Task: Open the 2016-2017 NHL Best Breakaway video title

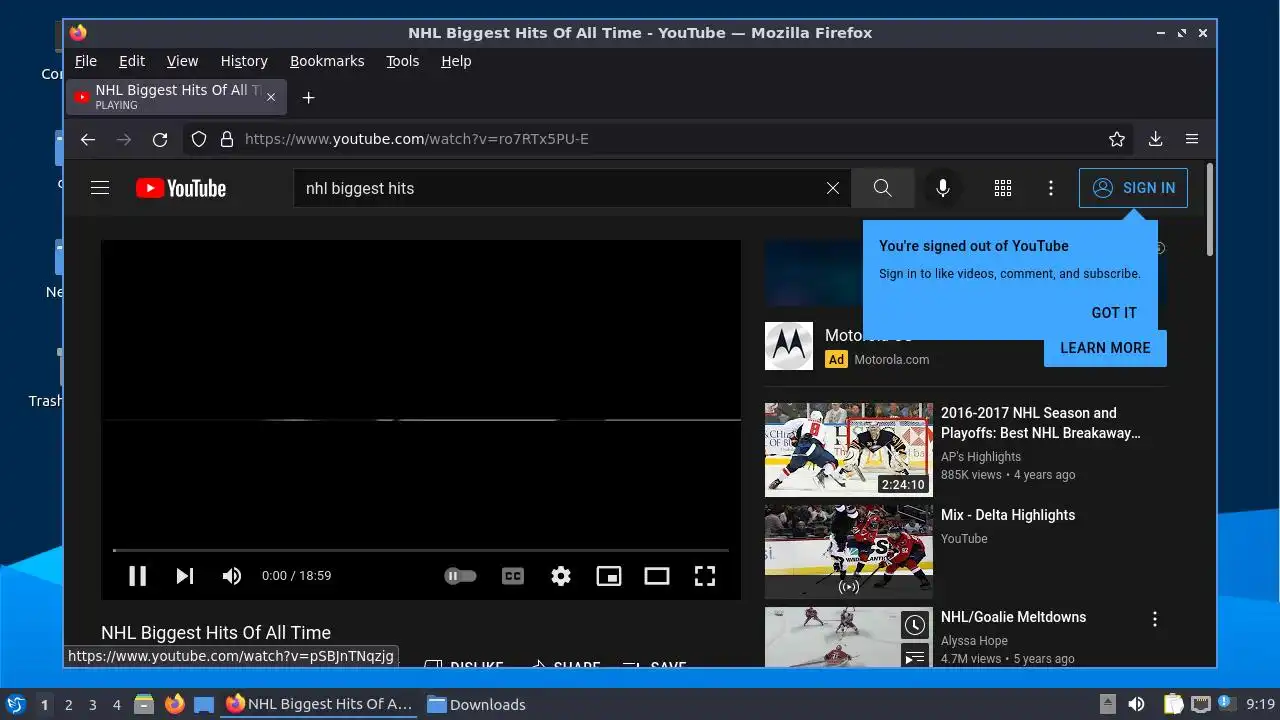Action: click(x=1040, y=423)
